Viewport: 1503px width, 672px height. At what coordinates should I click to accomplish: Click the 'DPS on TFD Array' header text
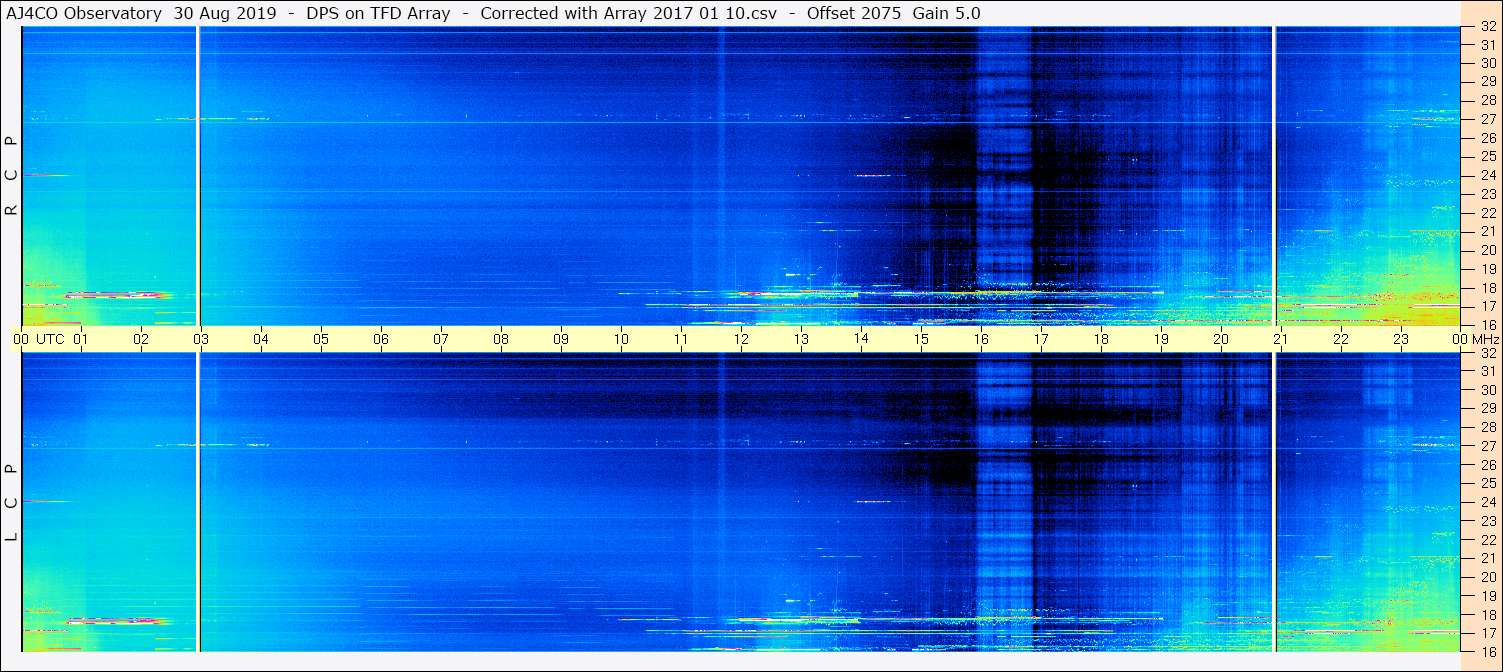point(378,13)
